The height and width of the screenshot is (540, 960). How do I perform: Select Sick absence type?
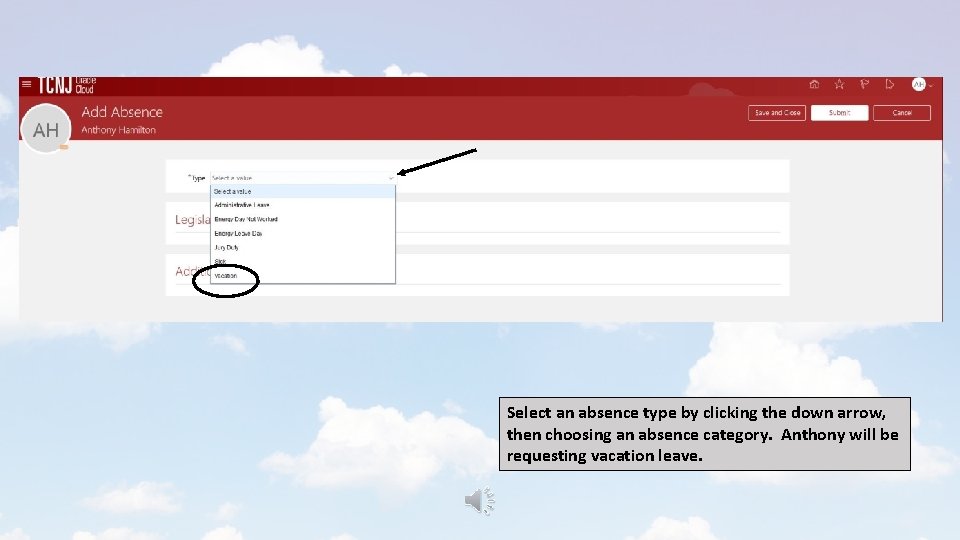303,261
